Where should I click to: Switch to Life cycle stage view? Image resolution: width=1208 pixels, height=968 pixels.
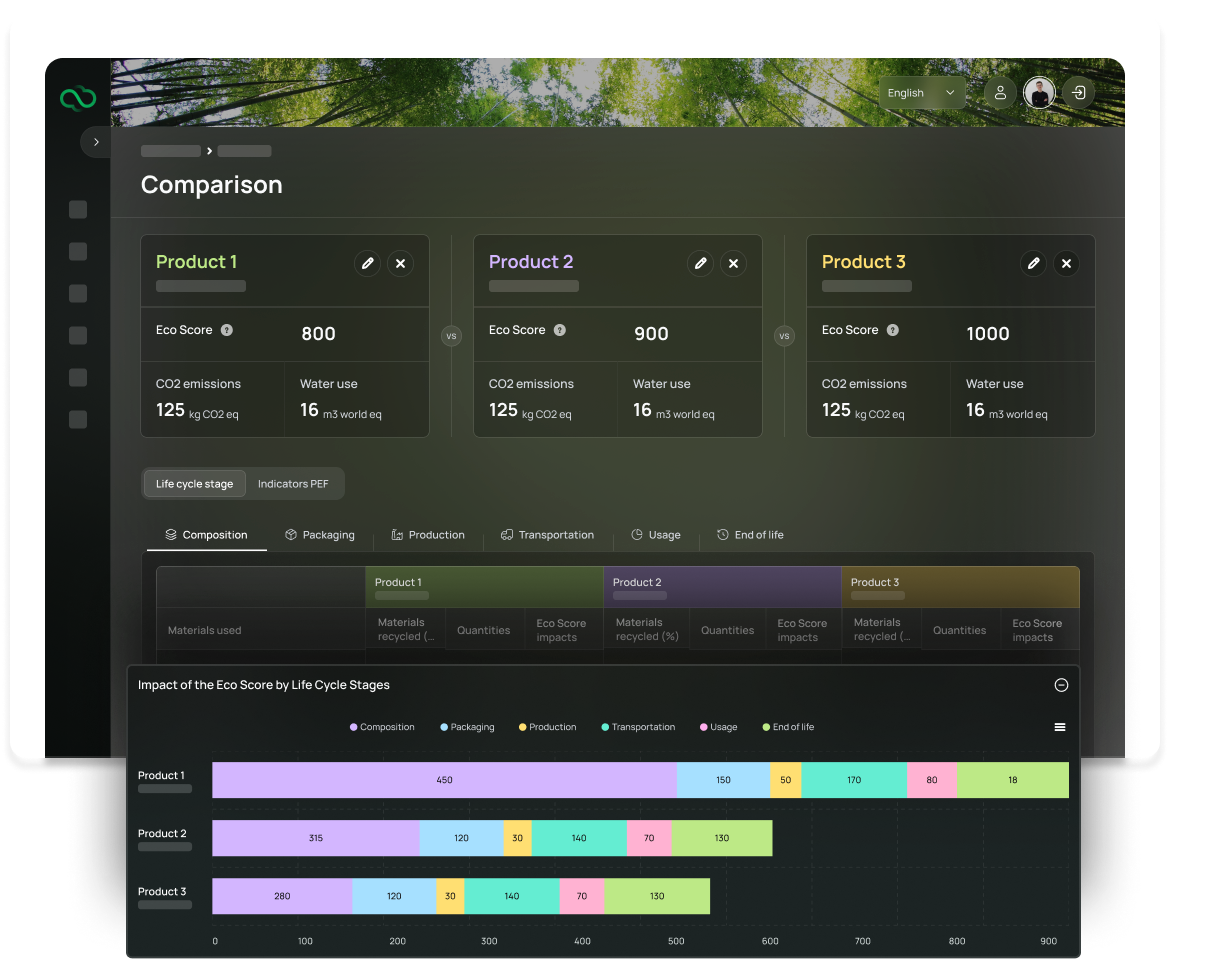194,484
